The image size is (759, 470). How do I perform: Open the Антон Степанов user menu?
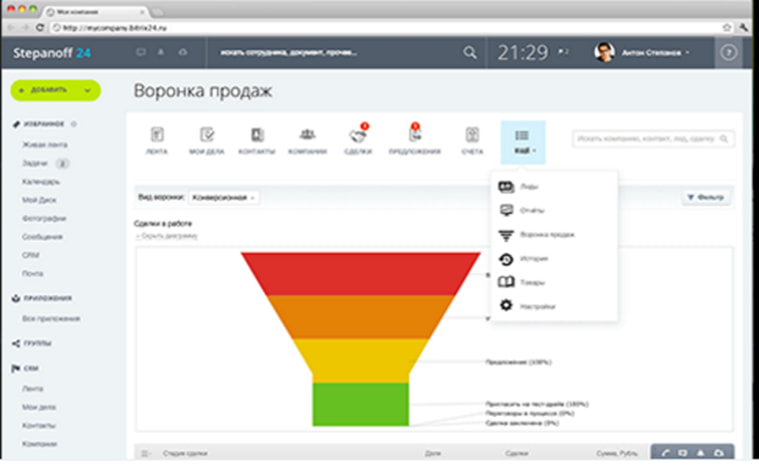click(655, 52)
